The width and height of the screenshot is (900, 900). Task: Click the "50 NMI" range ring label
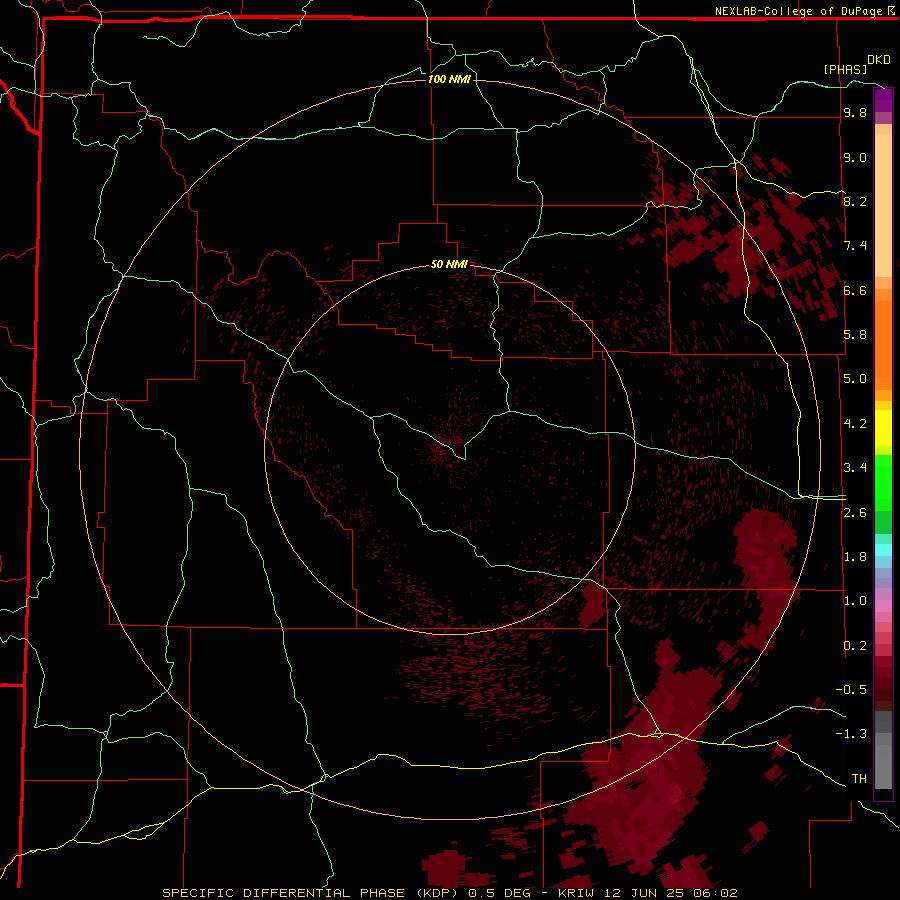(449, 264)
